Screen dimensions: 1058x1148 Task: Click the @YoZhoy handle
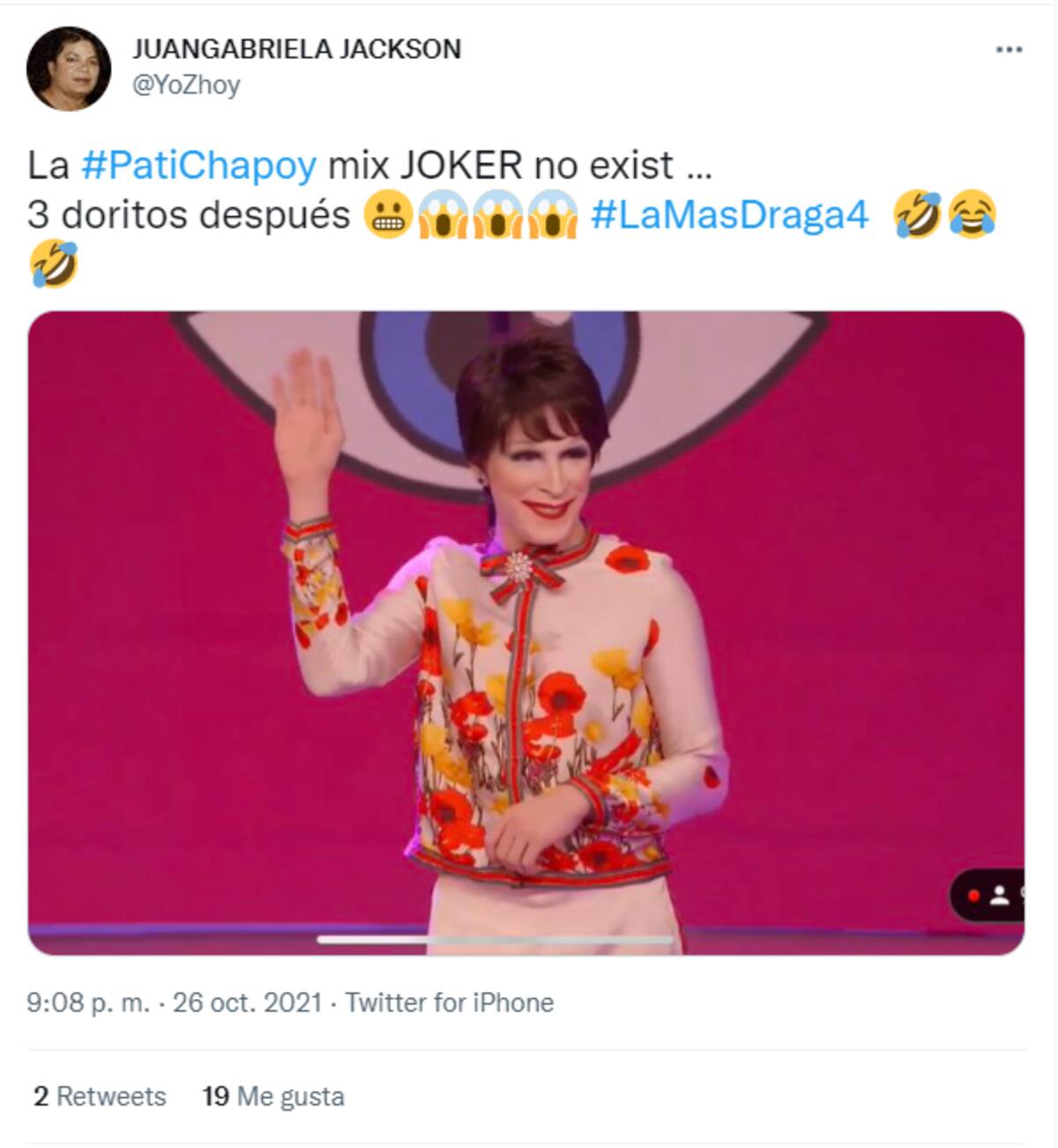coord(186,86)
